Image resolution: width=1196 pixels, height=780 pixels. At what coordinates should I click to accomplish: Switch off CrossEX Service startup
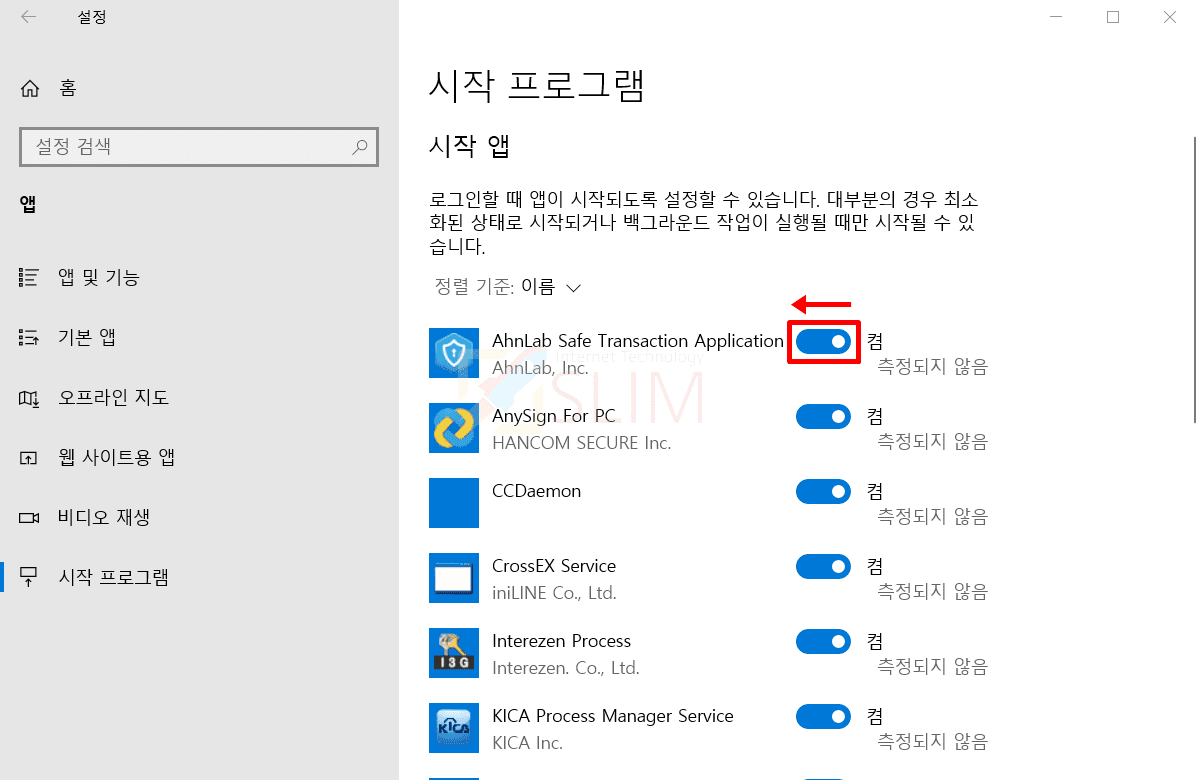[x=823, y=567]
